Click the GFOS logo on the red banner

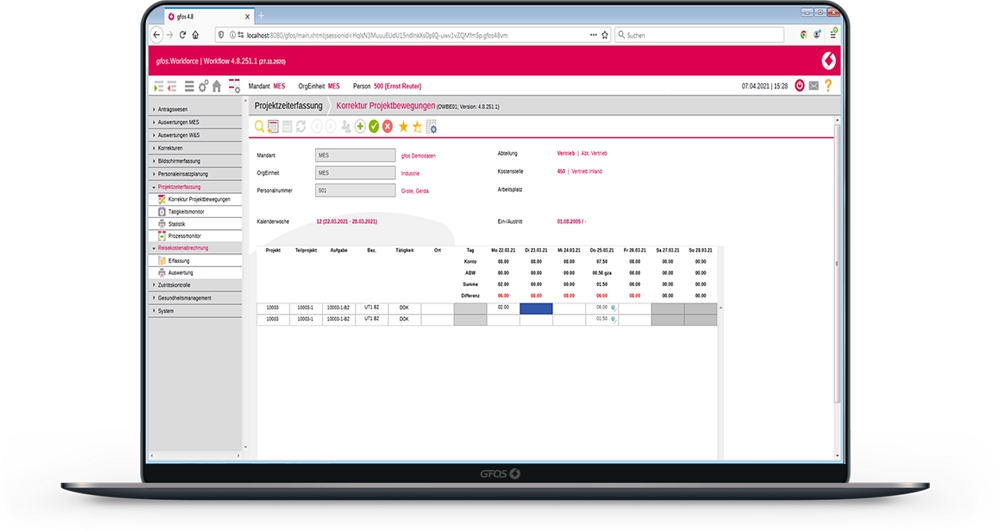(x=828, y=61)
